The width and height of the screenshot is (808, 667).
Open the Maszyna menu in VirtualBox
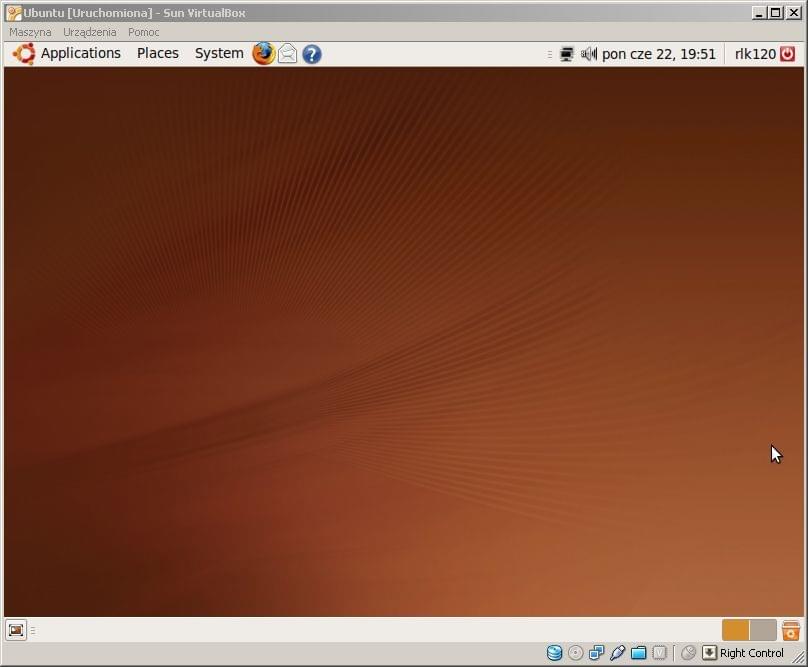point(30,32)
